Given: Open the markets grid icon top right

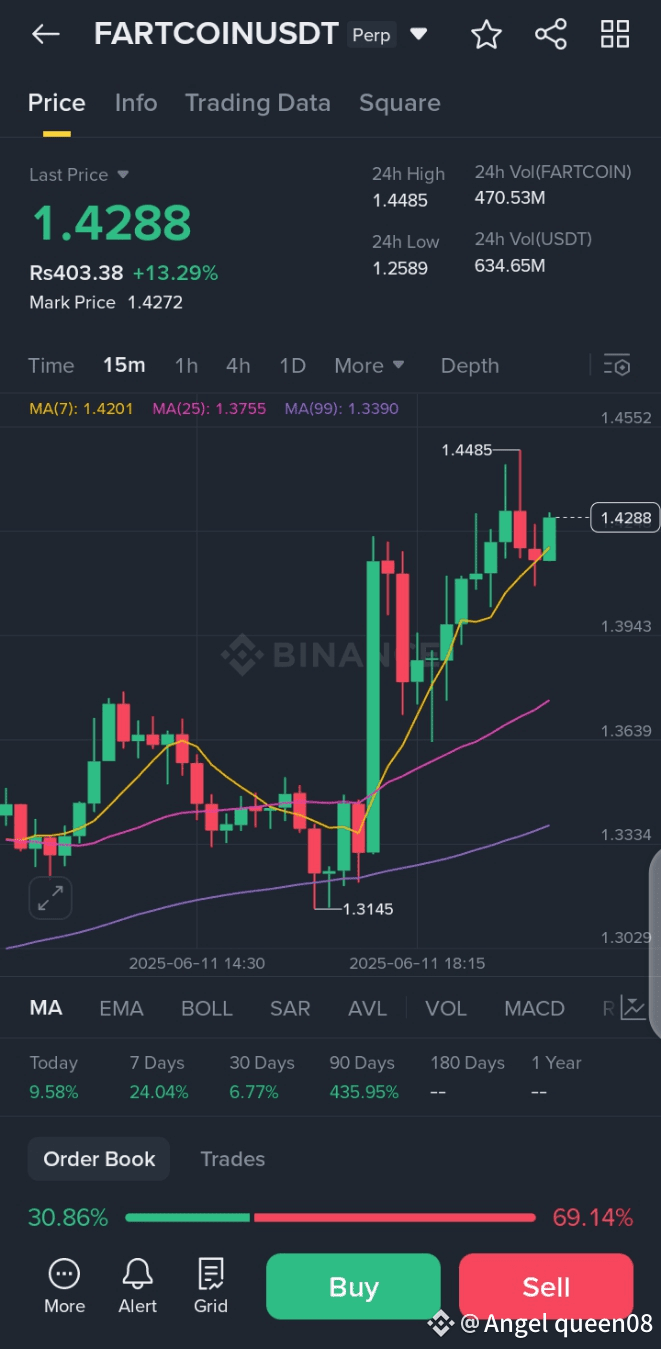Looking at the screenshot, I should pyautogui.click(x=615, y=33).
